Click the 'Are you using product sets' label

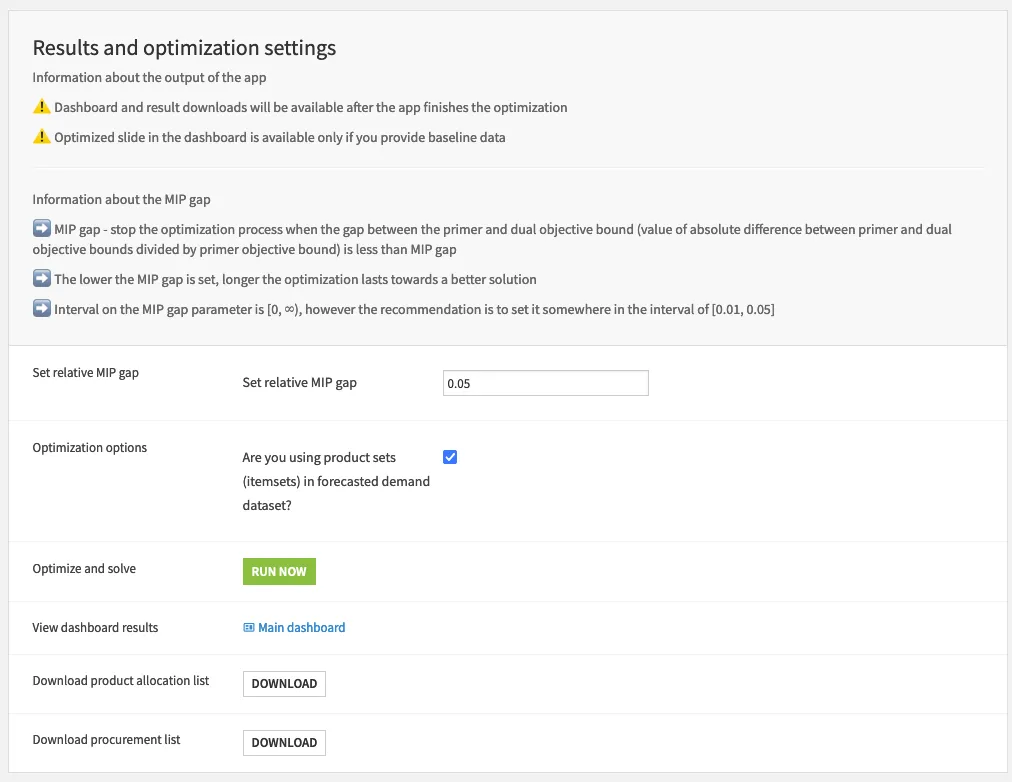(335, 481)
